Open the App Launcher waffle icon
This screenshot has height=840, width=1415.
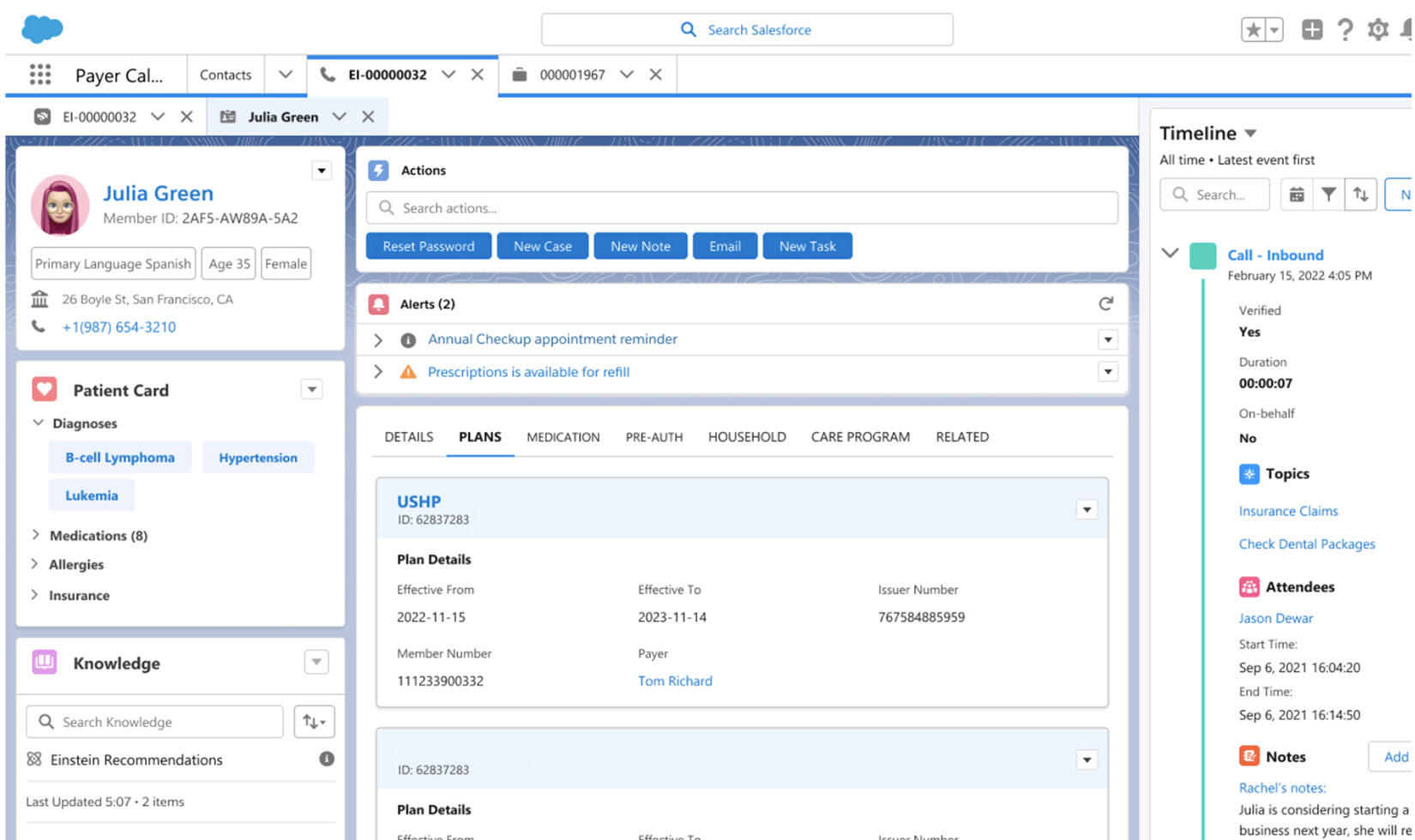39,75
